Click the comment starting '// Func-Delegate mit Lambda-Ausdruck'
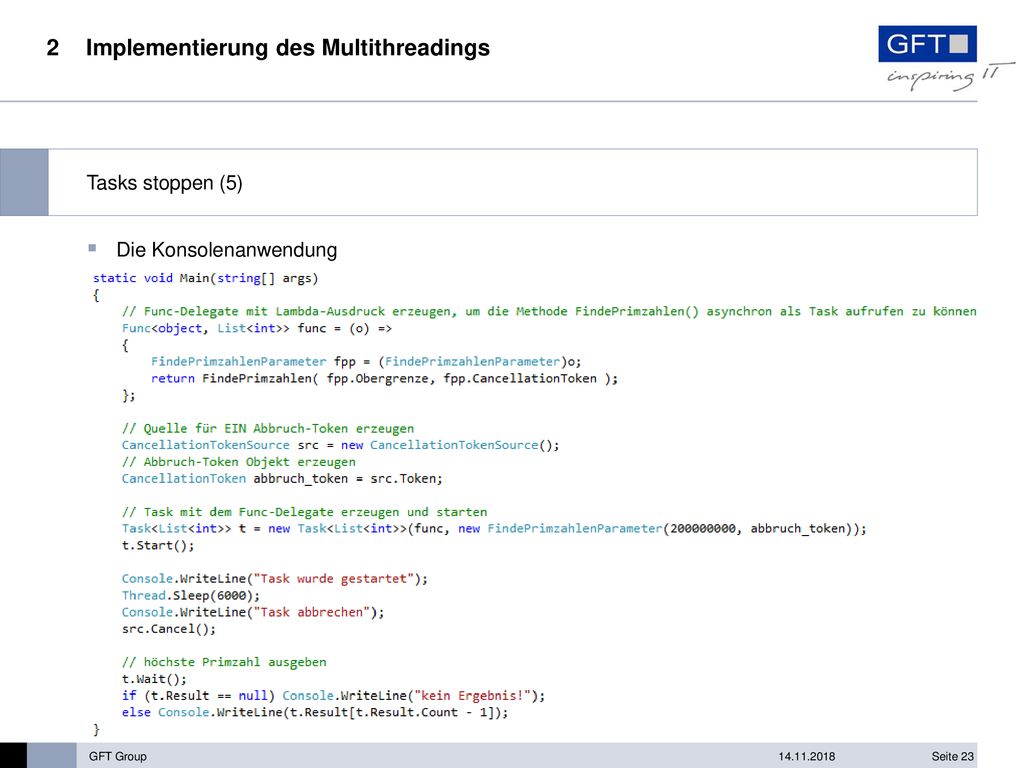Image resolution: width=1024 pixels, height=768 pixels. click(549, 312)
